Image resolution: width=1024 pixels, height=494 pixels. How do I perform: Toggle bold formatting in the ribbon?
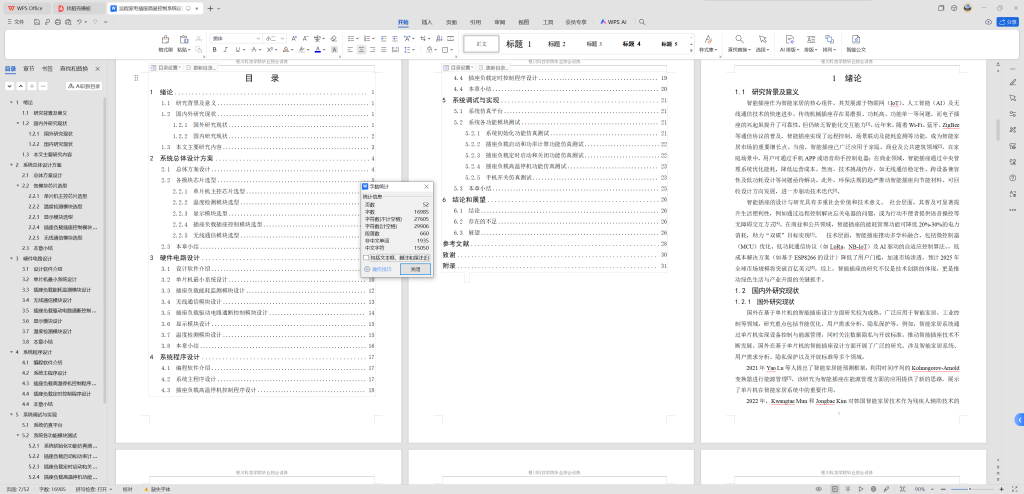216,48
